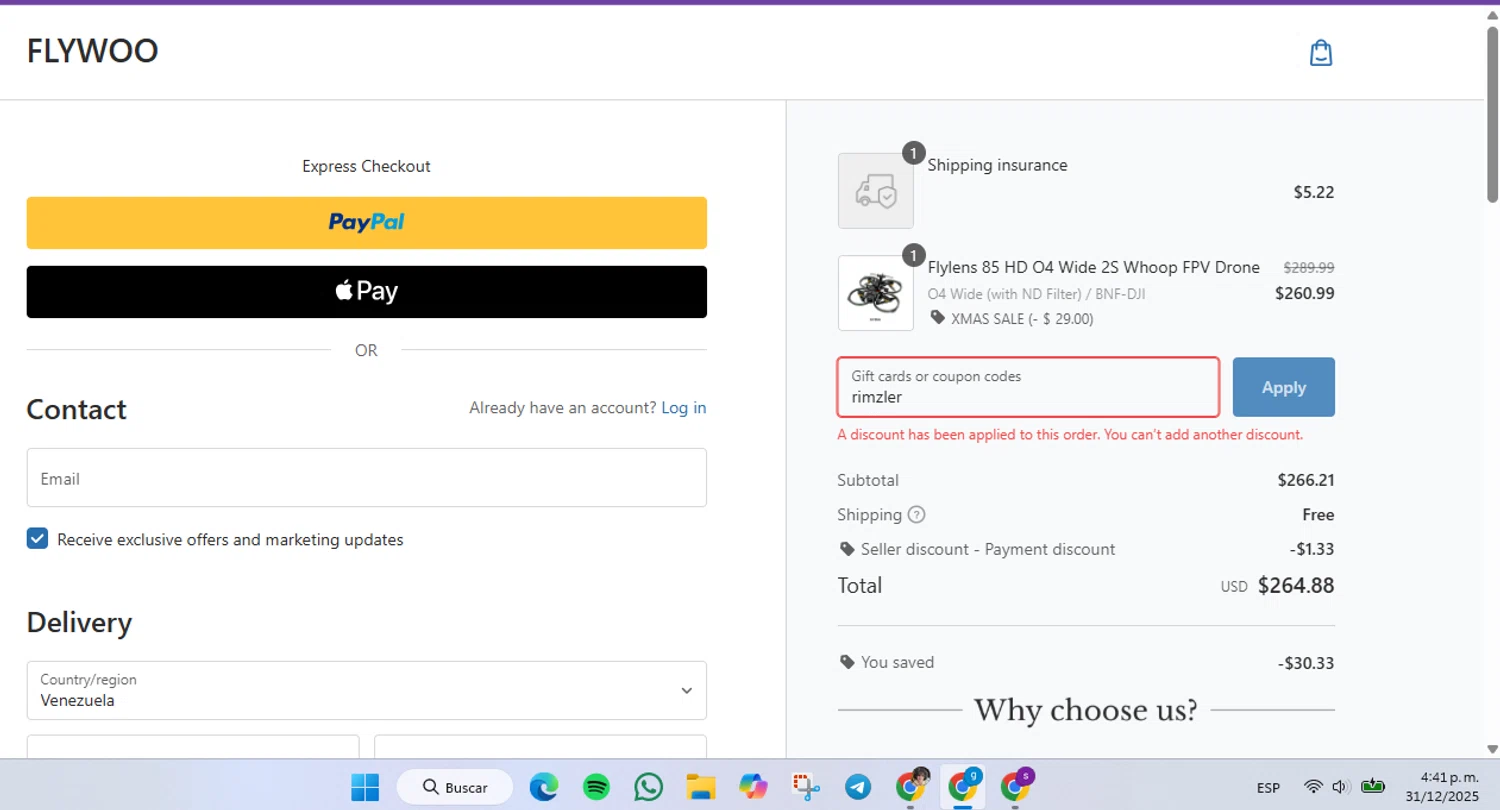Click the taskbar Buscar search box

point(455,788)
